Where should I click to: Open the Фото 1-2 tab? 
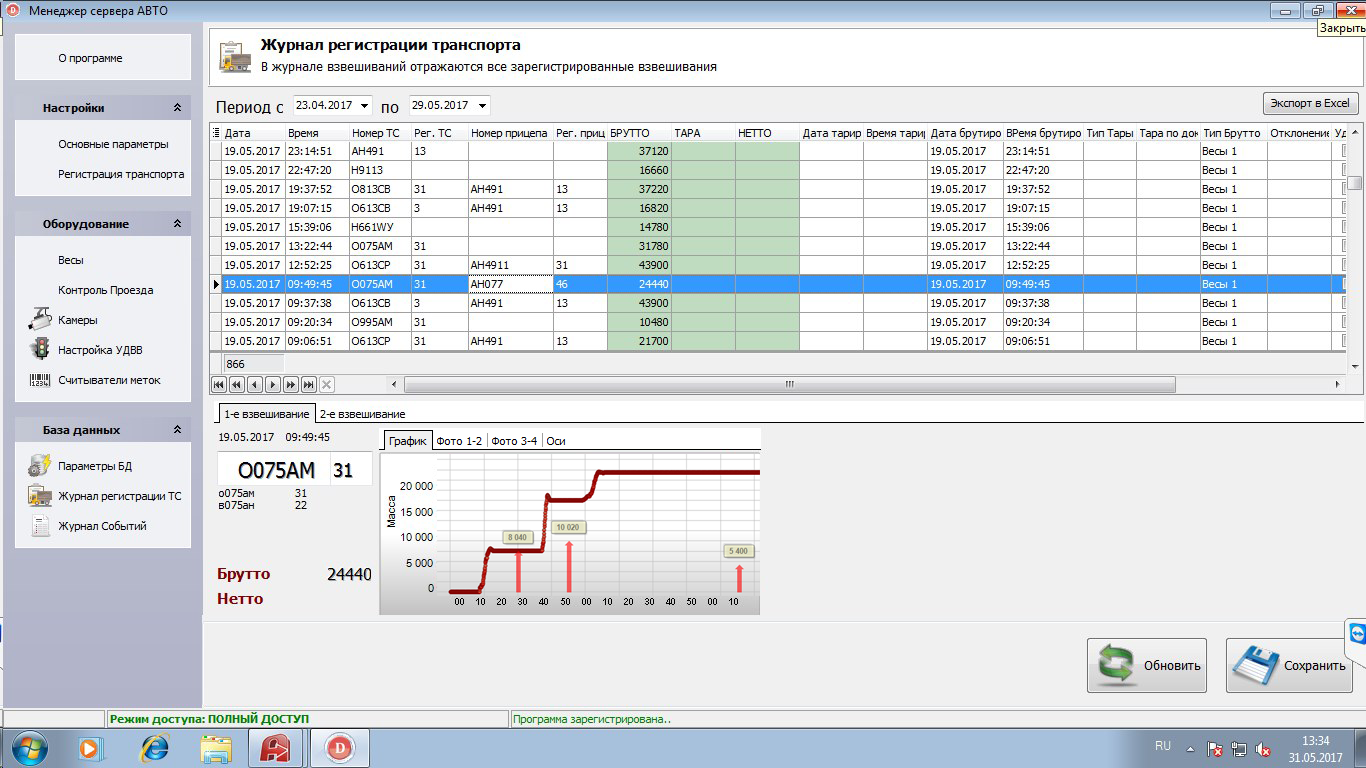pyautogui.click(x=459, y=441)
